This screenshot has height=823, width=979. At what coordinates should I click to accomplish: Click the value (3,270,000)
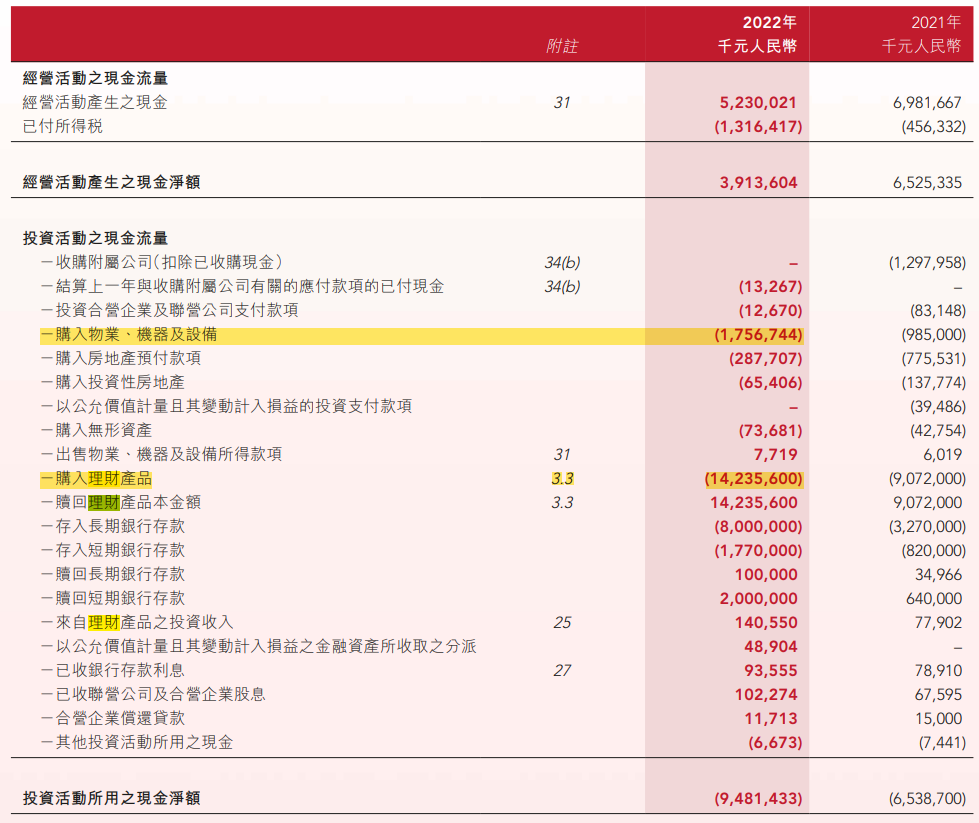(x=927, y=526)
